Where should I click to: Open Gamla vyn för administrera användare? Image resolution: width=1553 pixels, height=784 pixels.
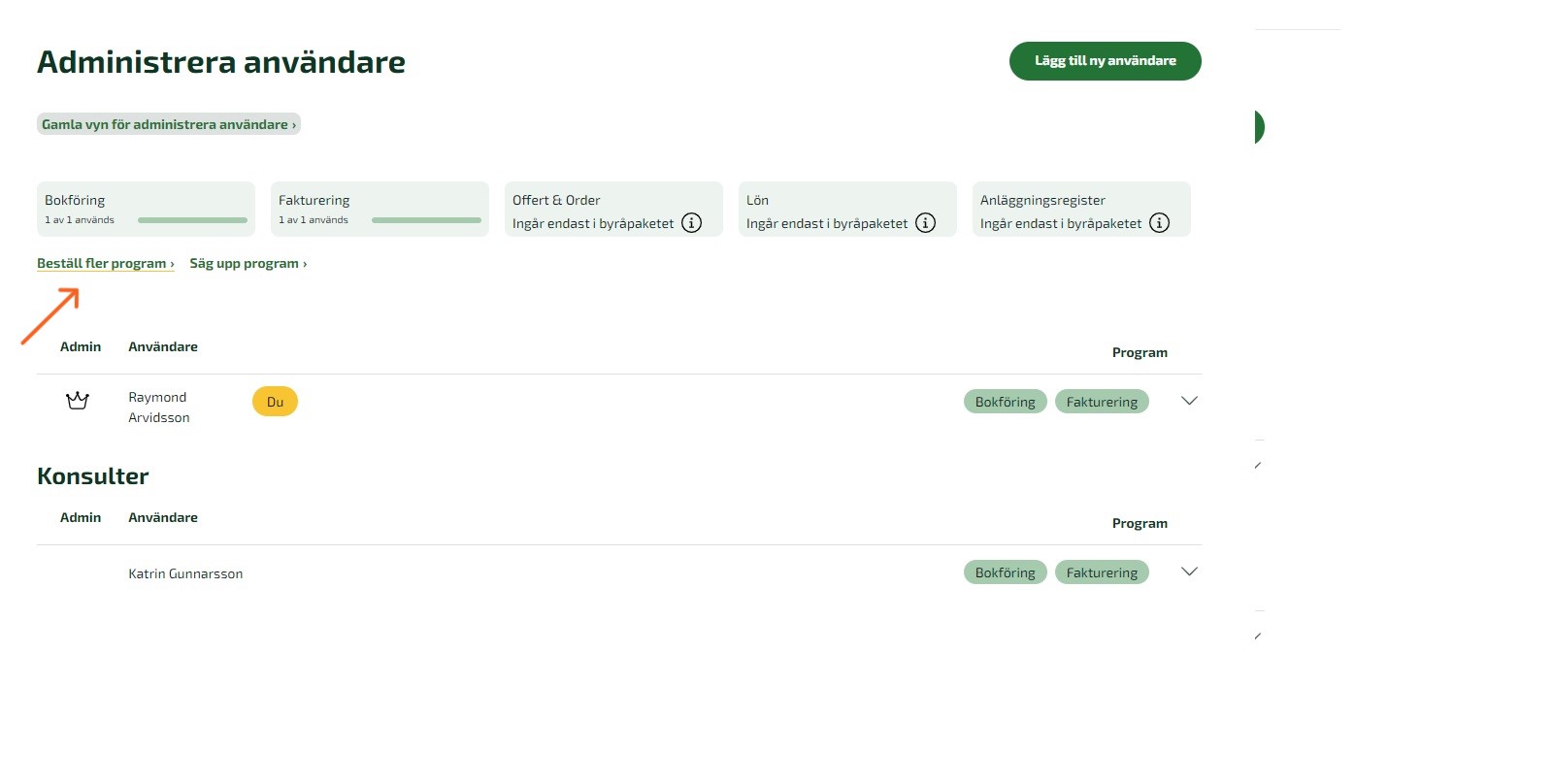(x=168, y=124)
